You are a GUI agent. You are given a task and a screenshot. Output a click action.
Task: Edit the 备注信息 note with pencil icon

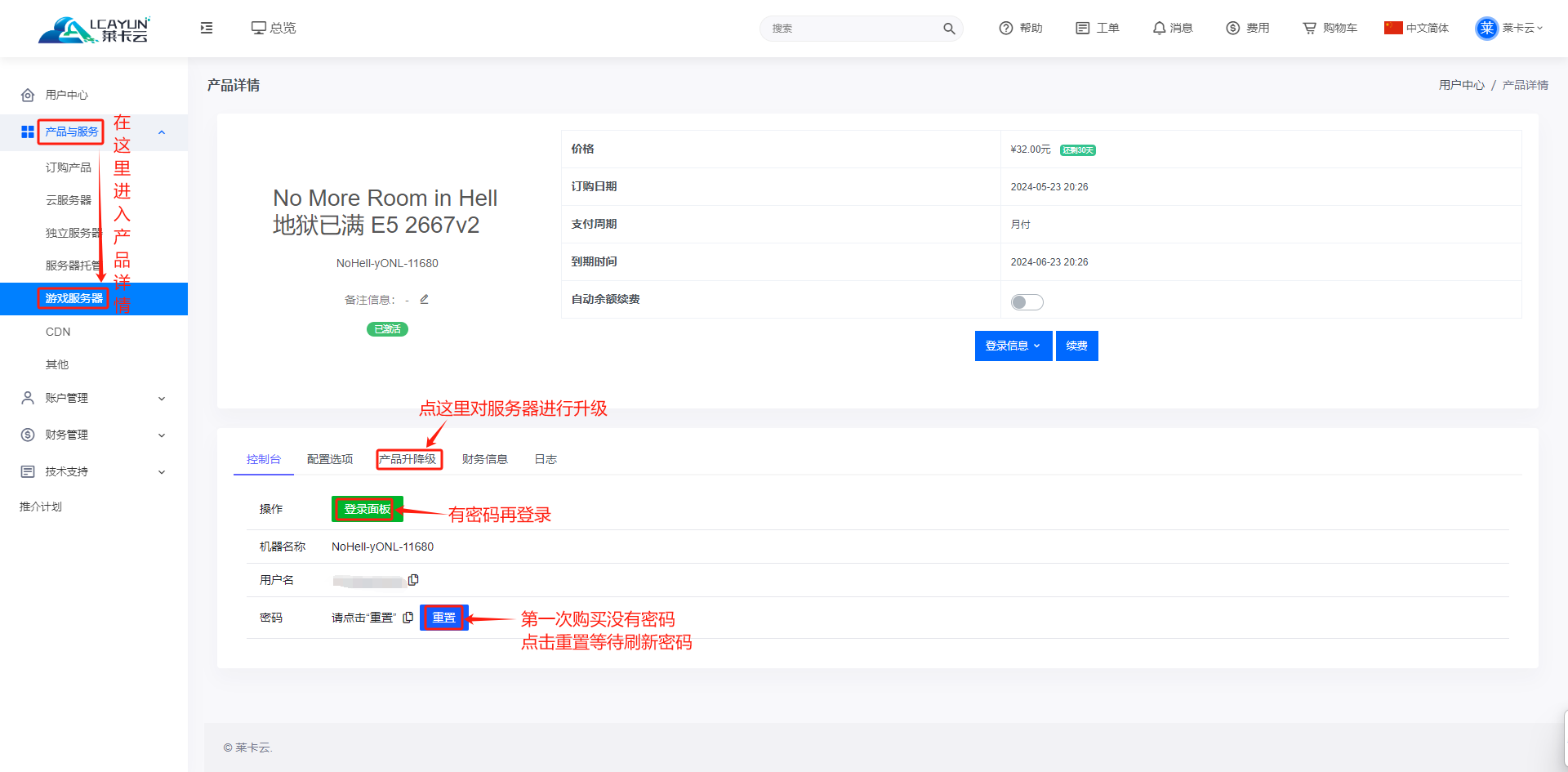[425, 299]
